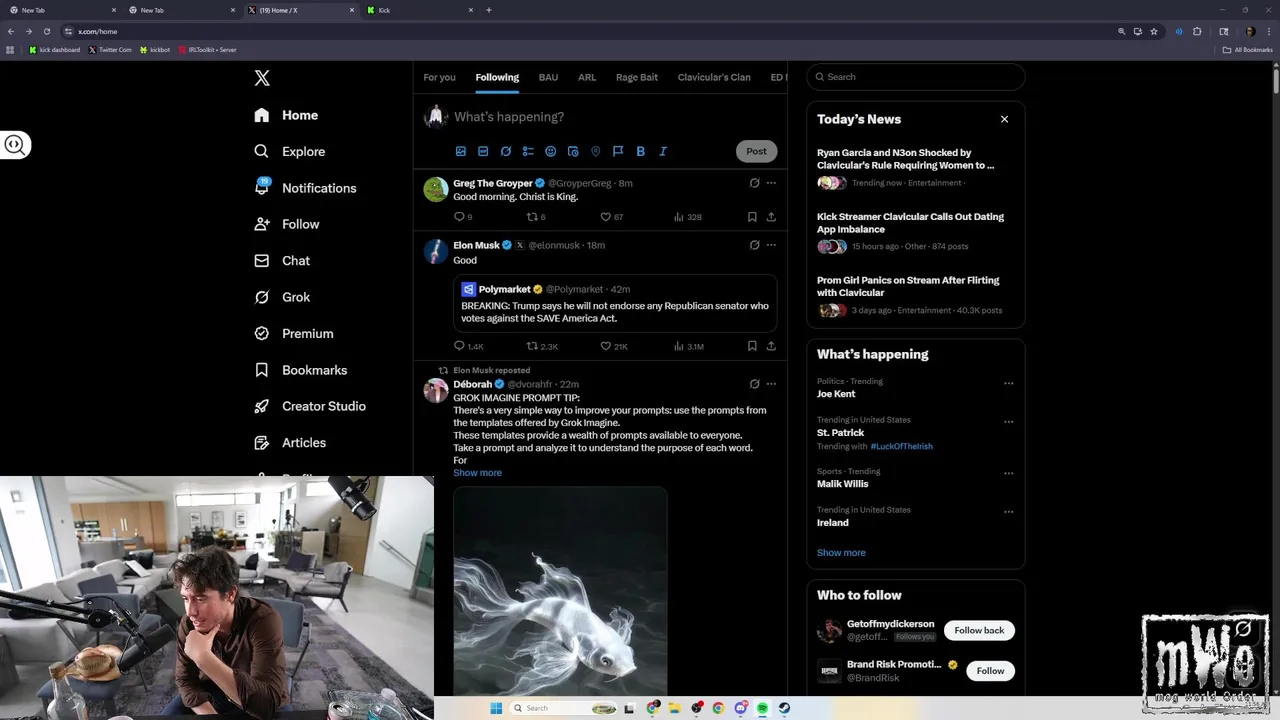Click the Grok icon in the composer
This screenshot has width=1280, height=720.
coord(506,151)
